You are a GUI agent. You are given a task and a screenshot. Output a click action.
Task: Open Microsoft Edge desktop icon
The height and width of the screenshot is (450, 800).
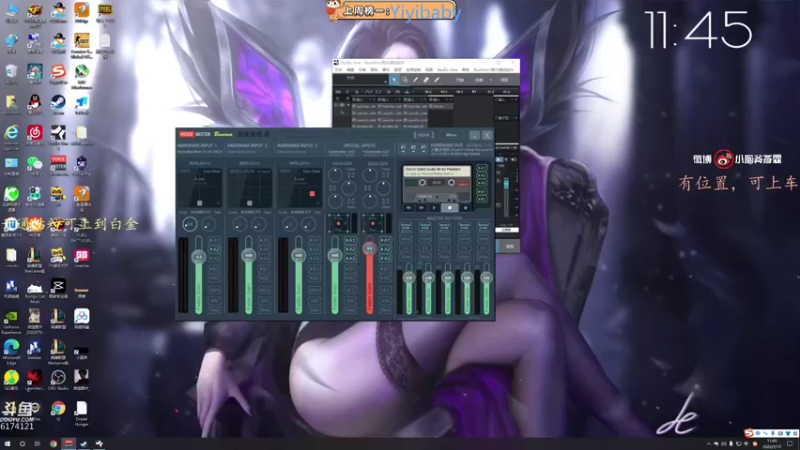click(x=11, y=349)
